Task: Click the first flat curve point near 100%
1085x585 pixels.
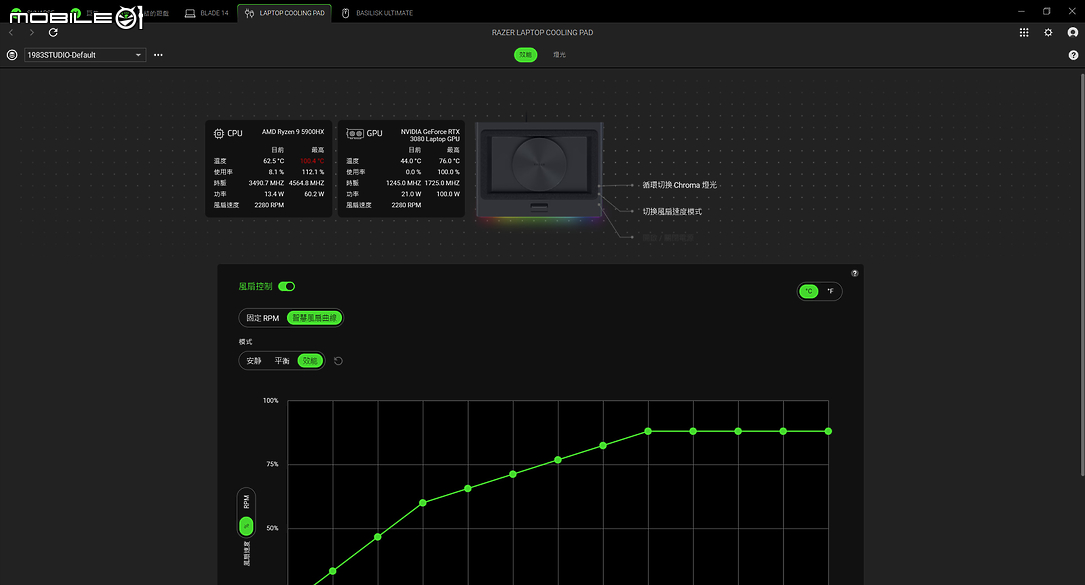Action: (x=648, y=431)
